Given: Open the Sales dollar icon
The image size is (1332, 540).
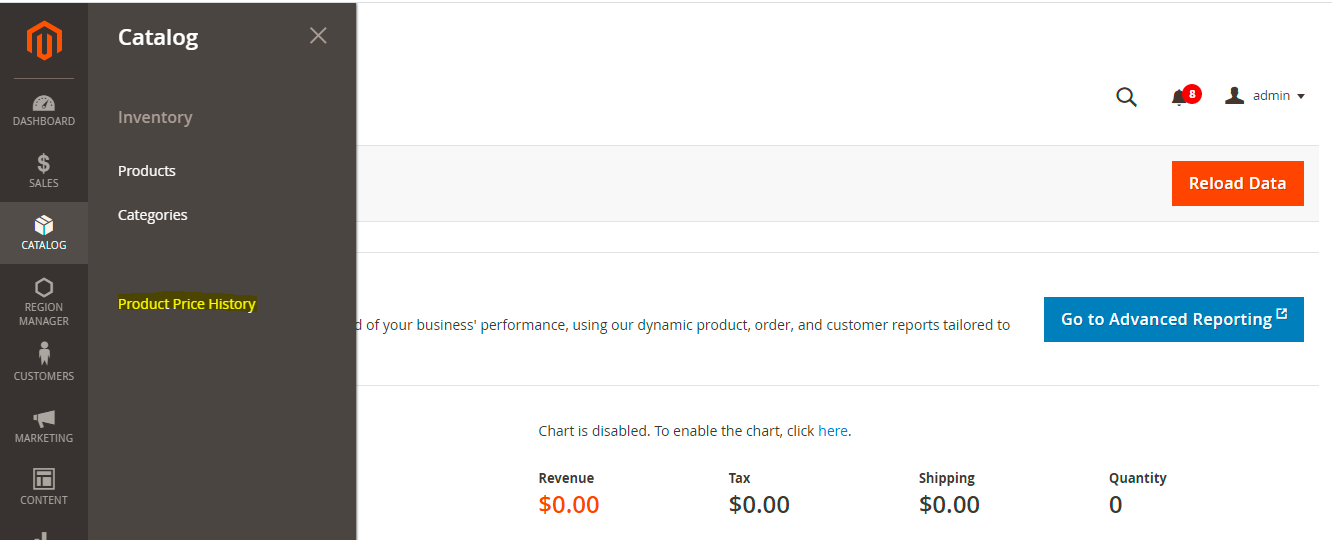Looking at the screenshot, I should (44, 163).
